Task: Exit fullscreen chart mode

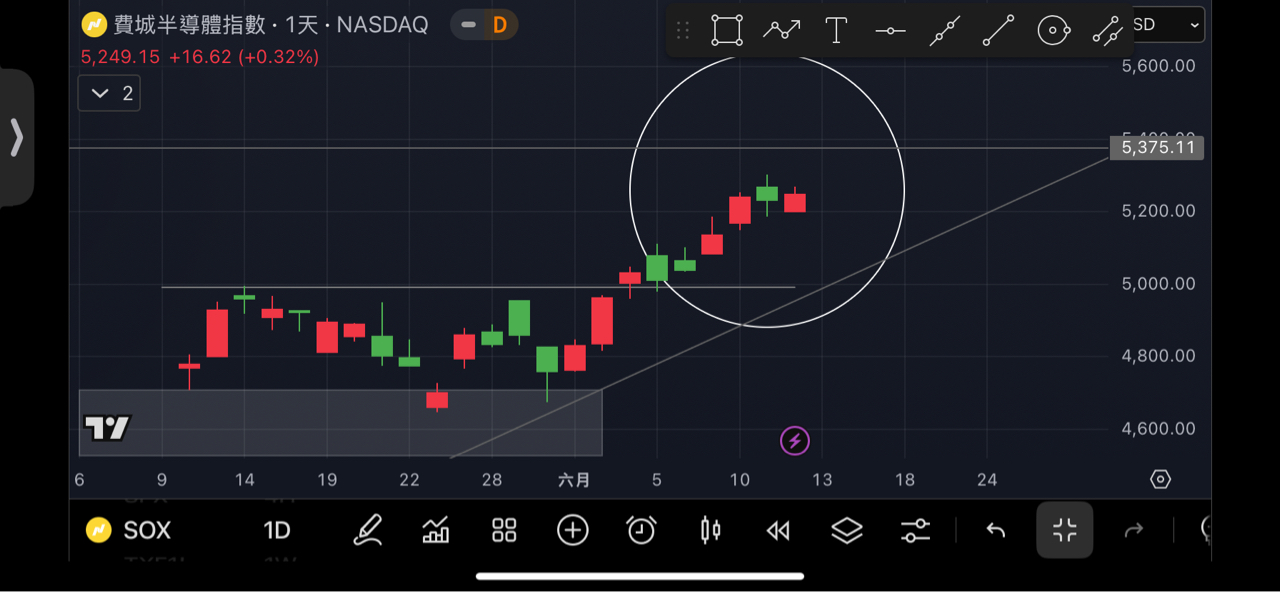Action: pyautogui.click(x=1065, y=530)
